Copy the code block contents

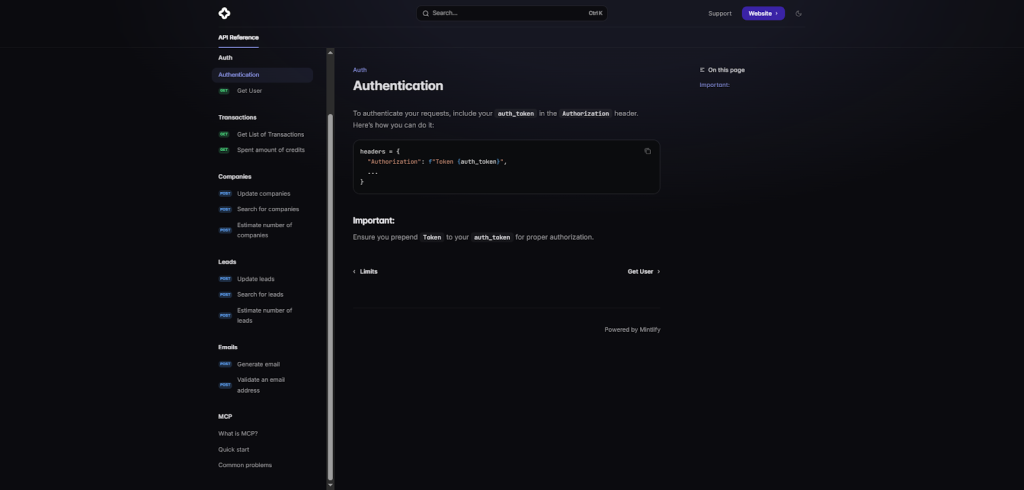(647, 151)
